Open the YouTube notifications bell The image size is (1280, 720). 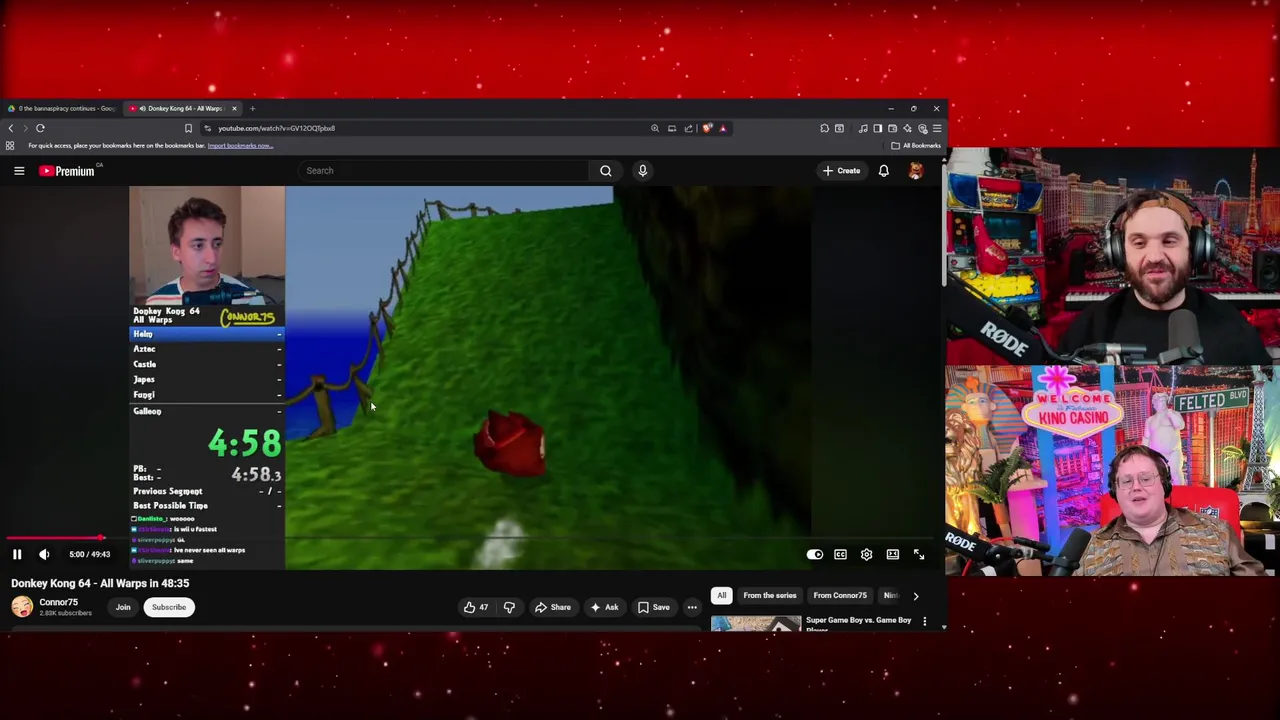pos(884,171)
